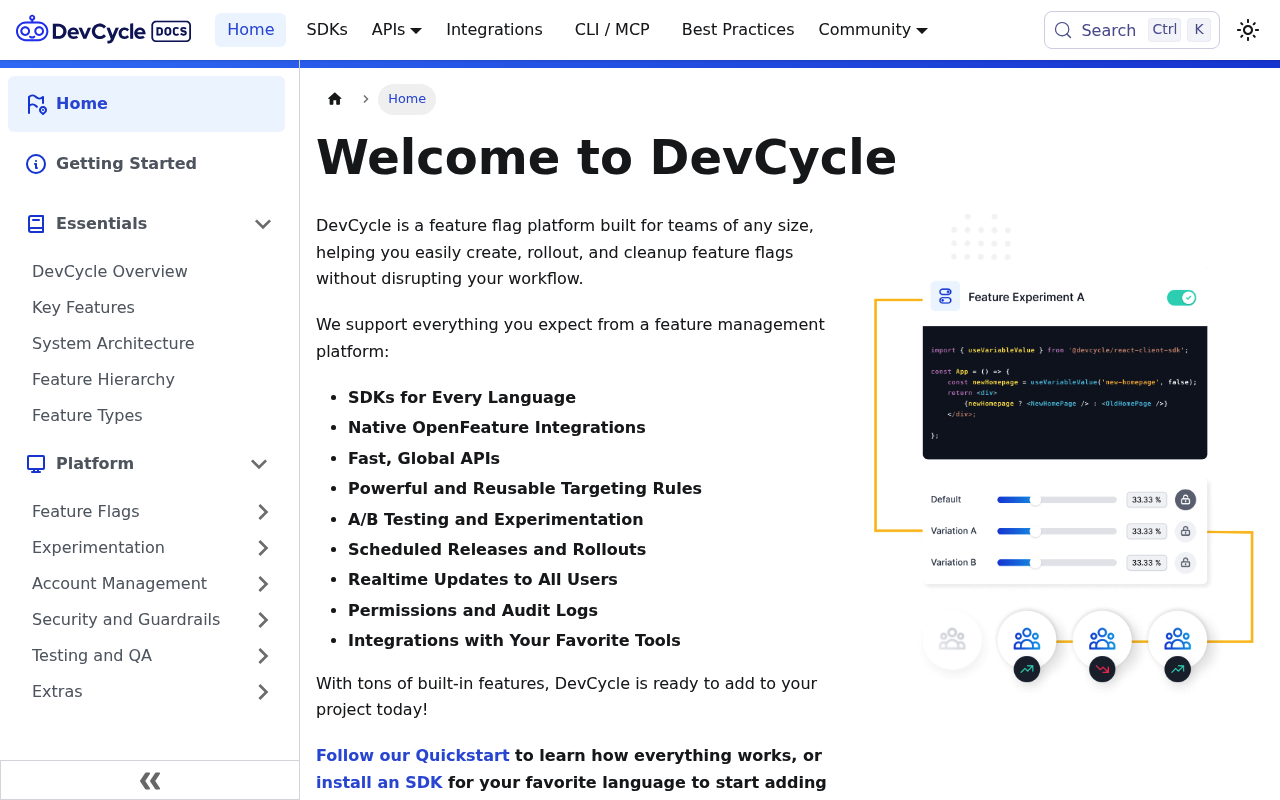Click 'Native OpenFeature Integrations' bullet text
Viewport: 1280px width, 800px height.
pos(497,428)
